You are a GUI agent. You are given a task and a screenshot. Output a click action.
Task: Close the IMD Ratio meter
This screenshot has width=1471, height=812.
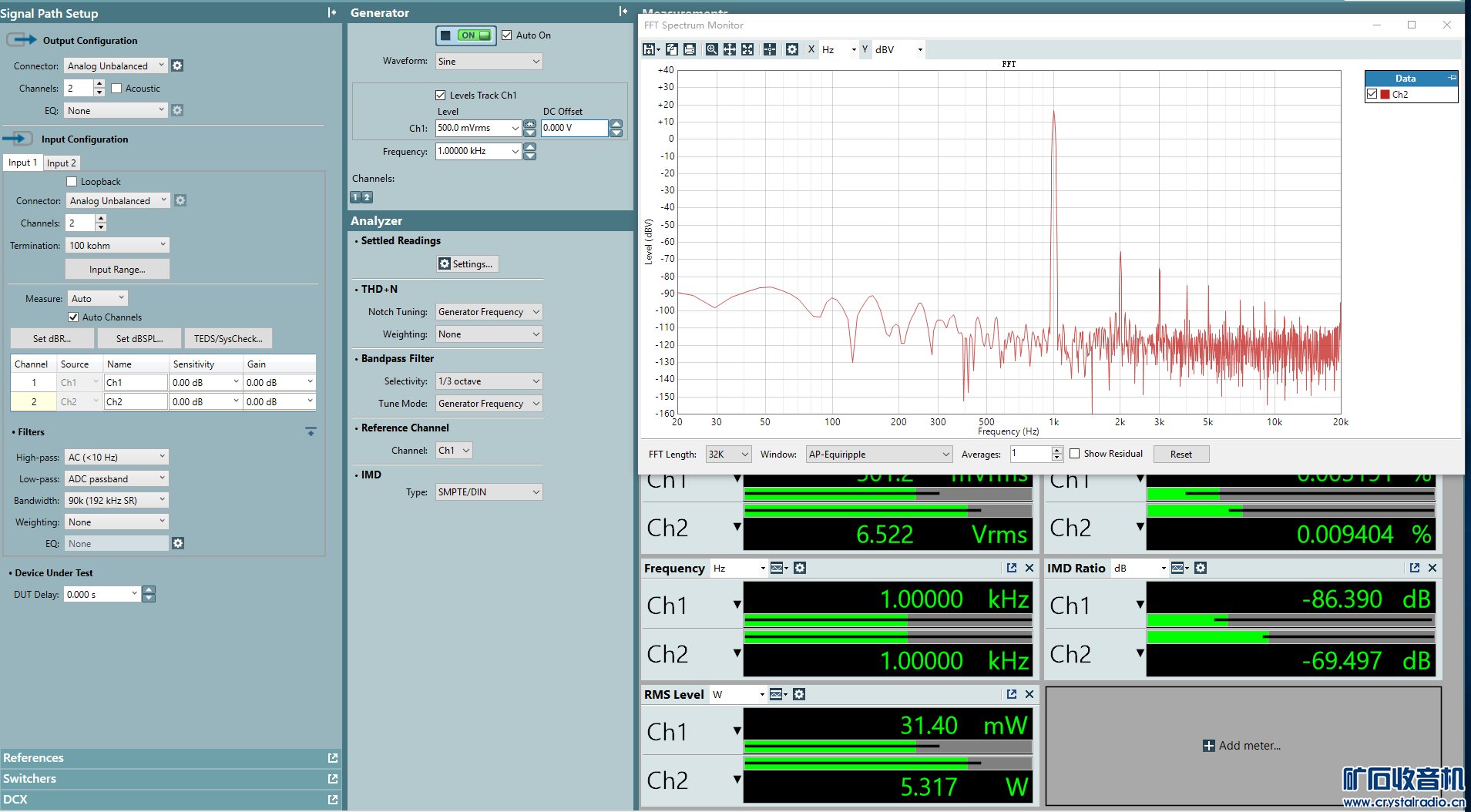pyautogui.click(x=1432, y=568)
